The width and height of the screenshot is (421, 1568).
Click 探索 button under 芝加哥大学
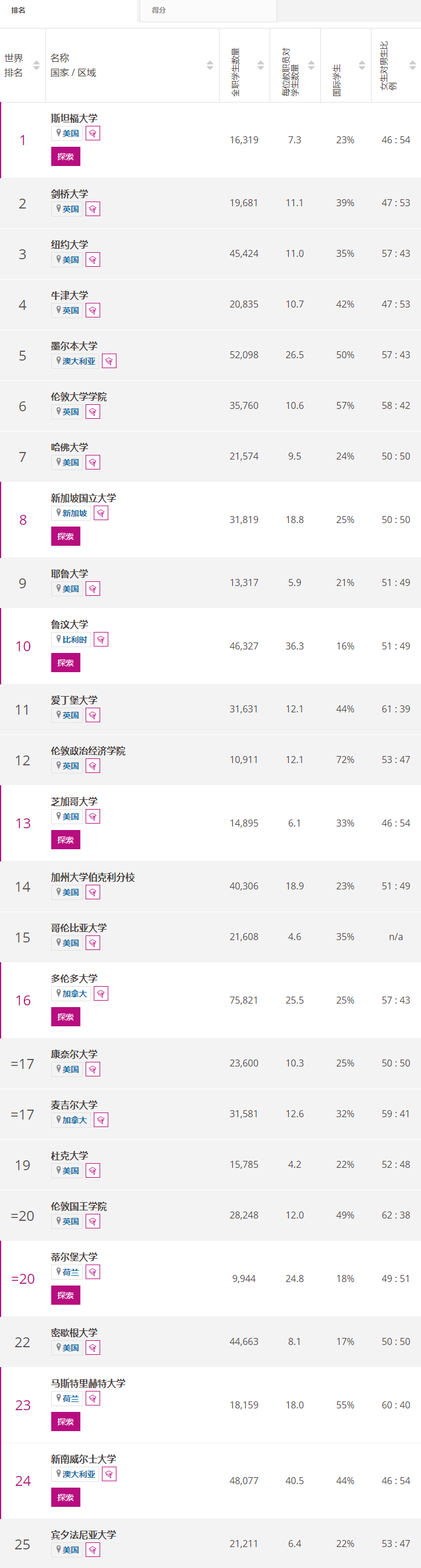pos(66,840)
